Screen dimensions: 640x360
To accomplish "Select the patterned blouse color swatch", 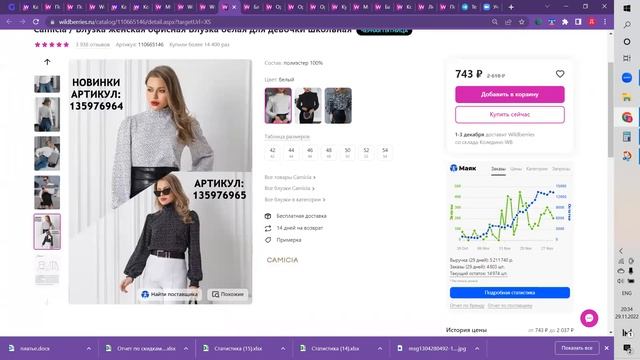I will [x=338, y=105].
